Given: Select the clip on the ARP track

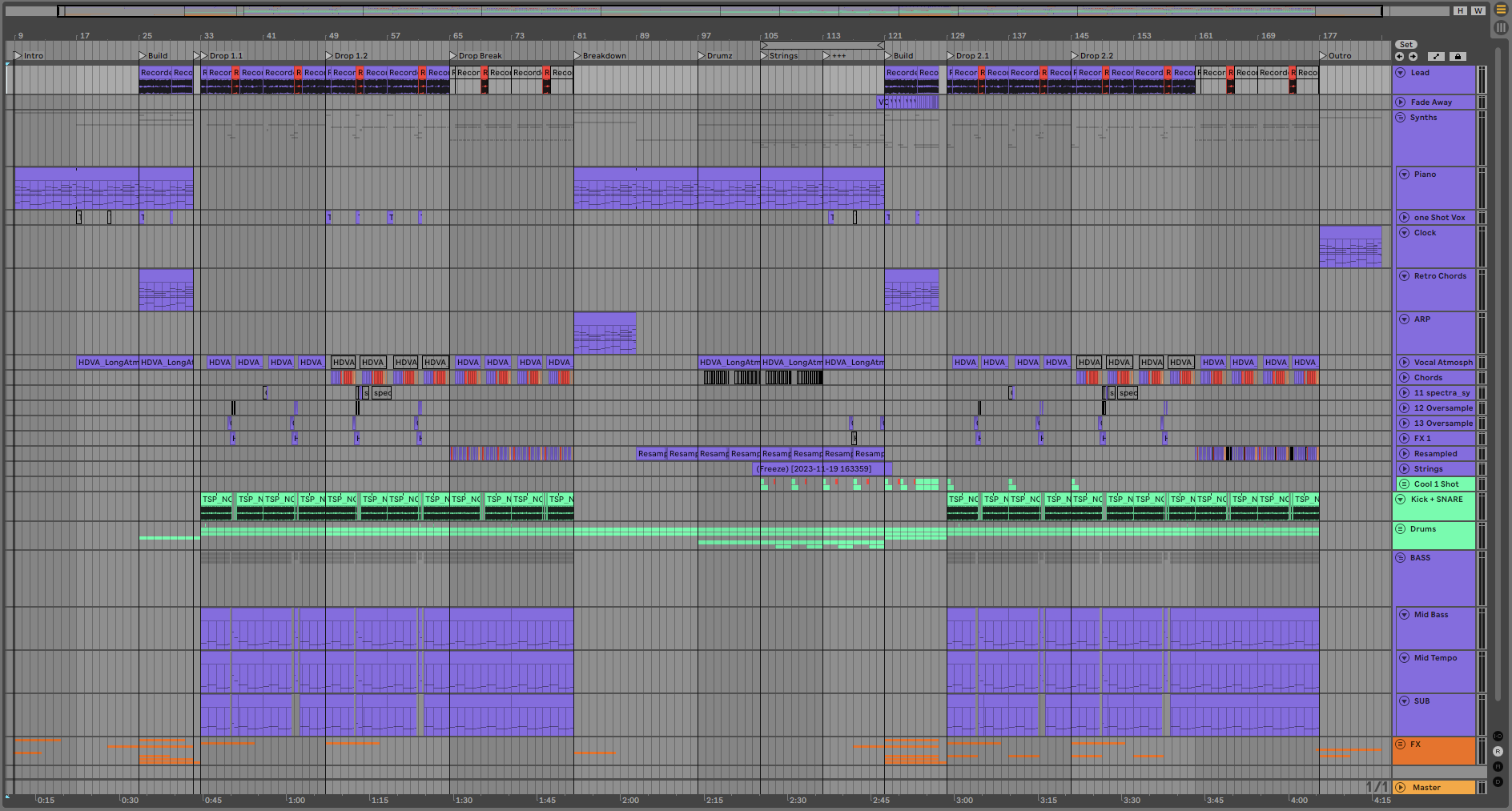Looking at the screenshot, I should pyautogui.click(x=605, y=333).
